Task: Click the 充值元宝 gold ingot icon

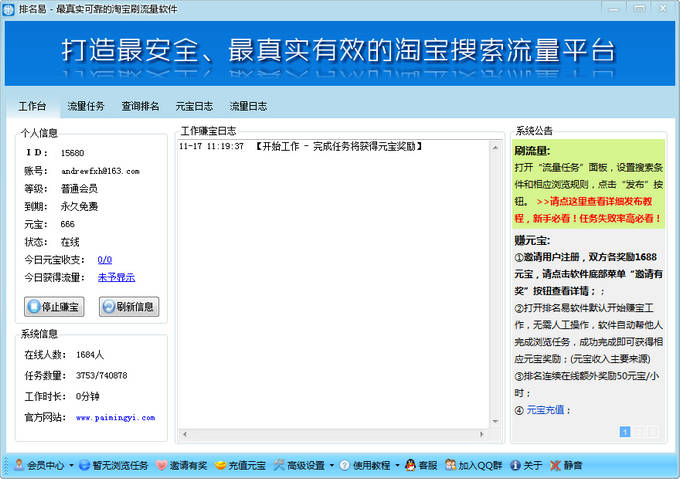Action: (x=221, y=465)
